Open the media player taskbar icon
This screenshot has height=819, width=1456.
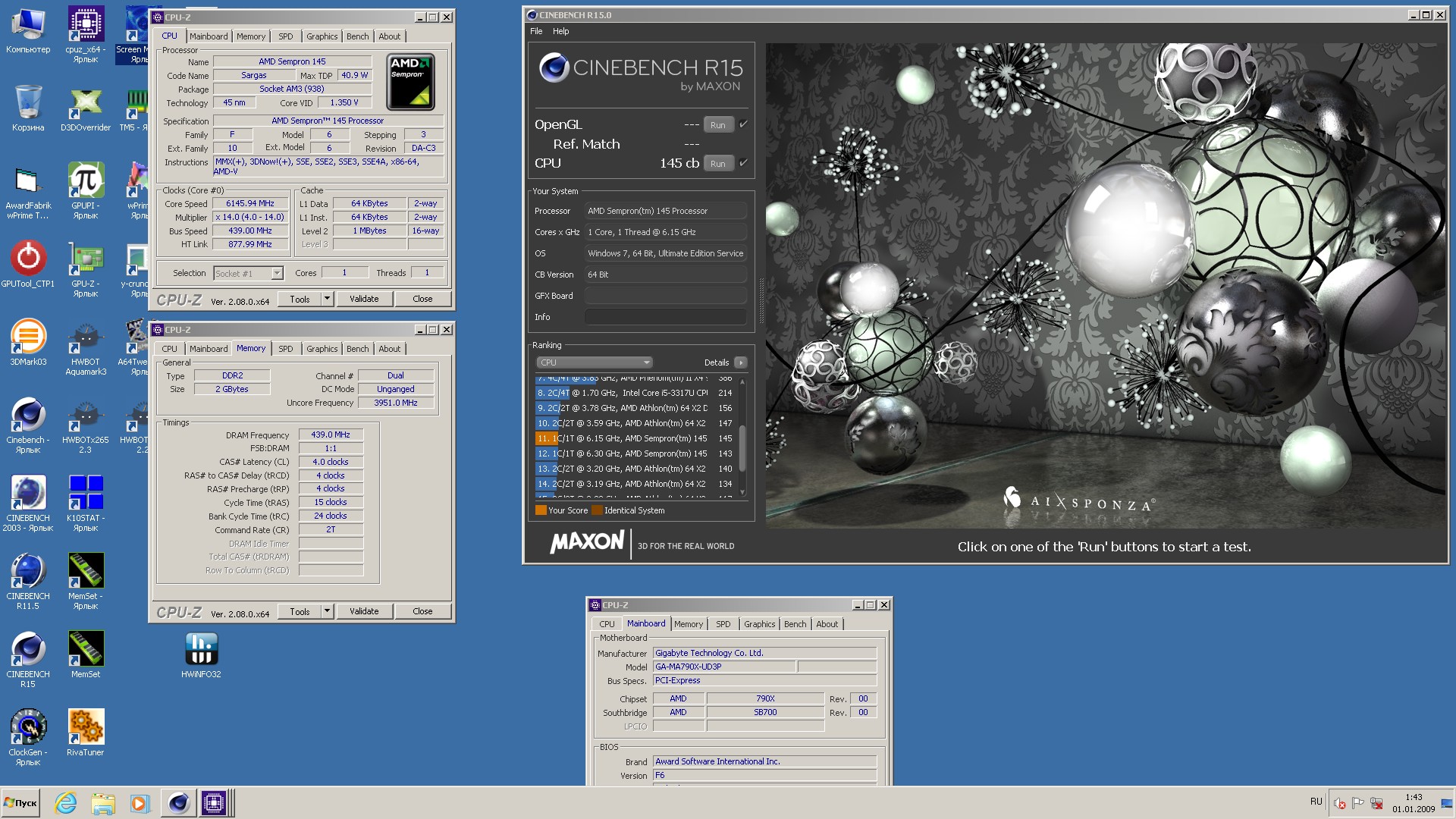139,802
